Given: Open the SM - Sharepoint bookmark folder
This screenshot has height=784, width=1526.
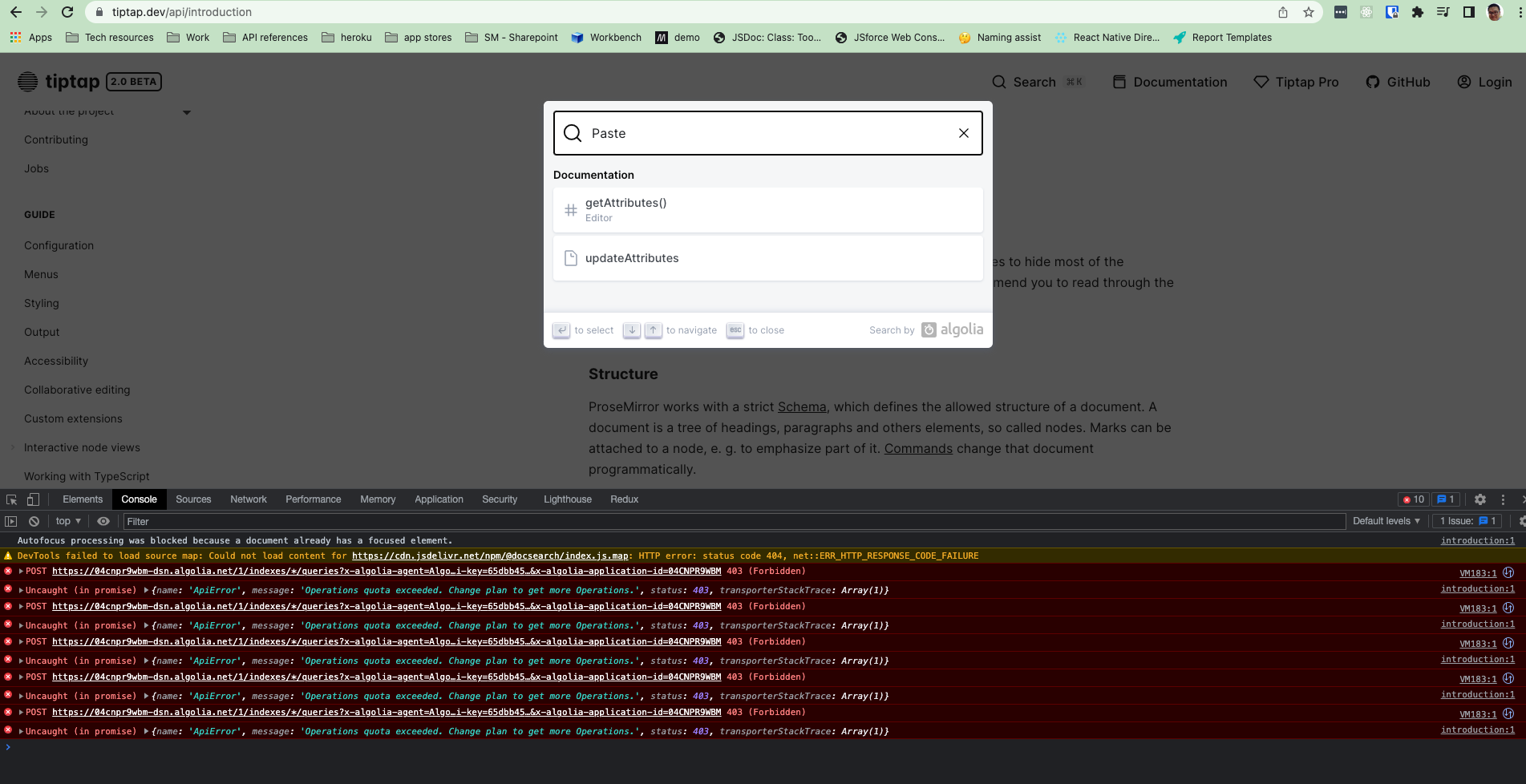Looking at the screenshot, I should point(512,38).
